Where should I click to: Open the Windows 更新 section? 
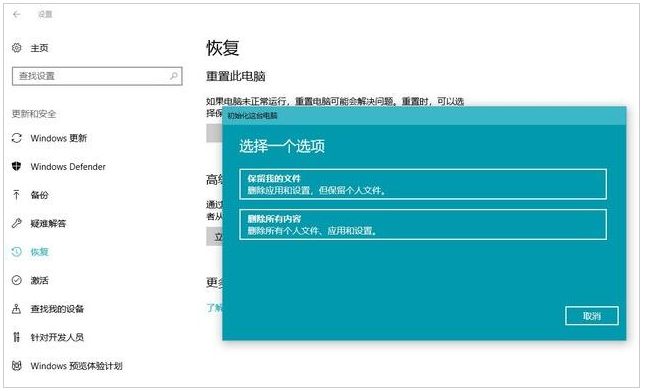[59, 138]
